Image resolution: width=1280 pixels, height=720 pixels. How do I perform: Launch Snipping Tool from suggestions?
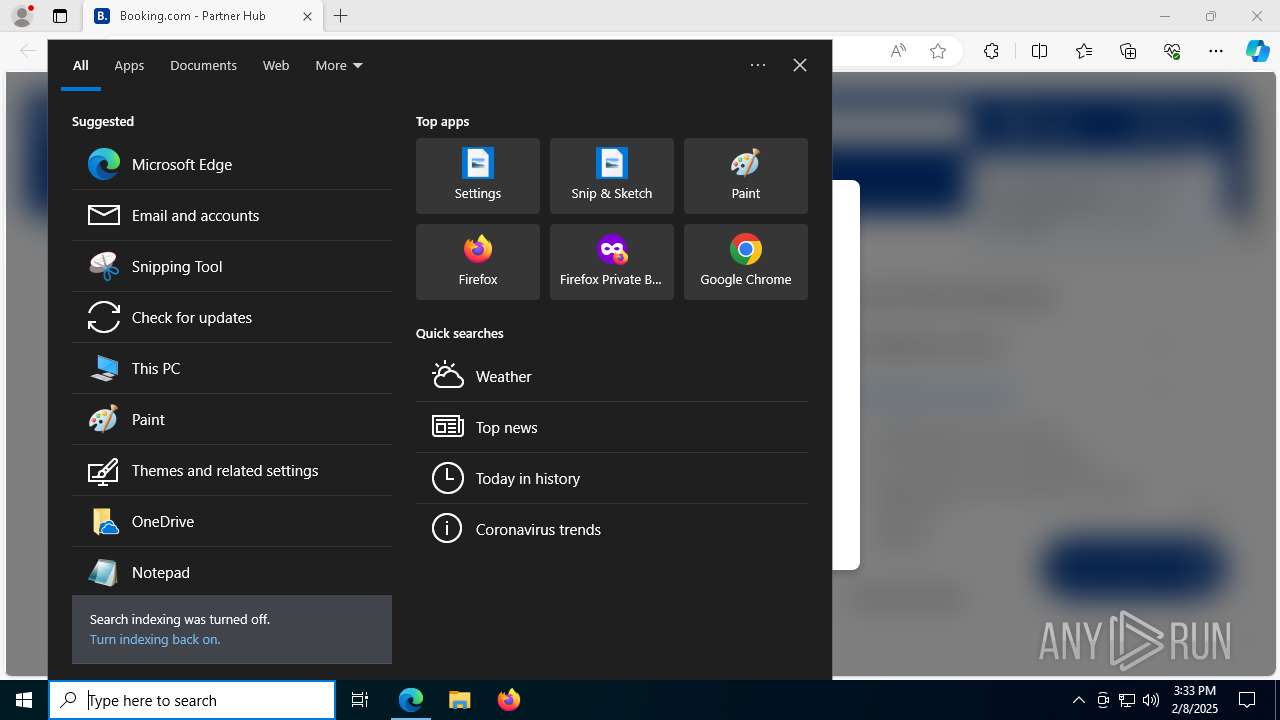tap(232, 266)
